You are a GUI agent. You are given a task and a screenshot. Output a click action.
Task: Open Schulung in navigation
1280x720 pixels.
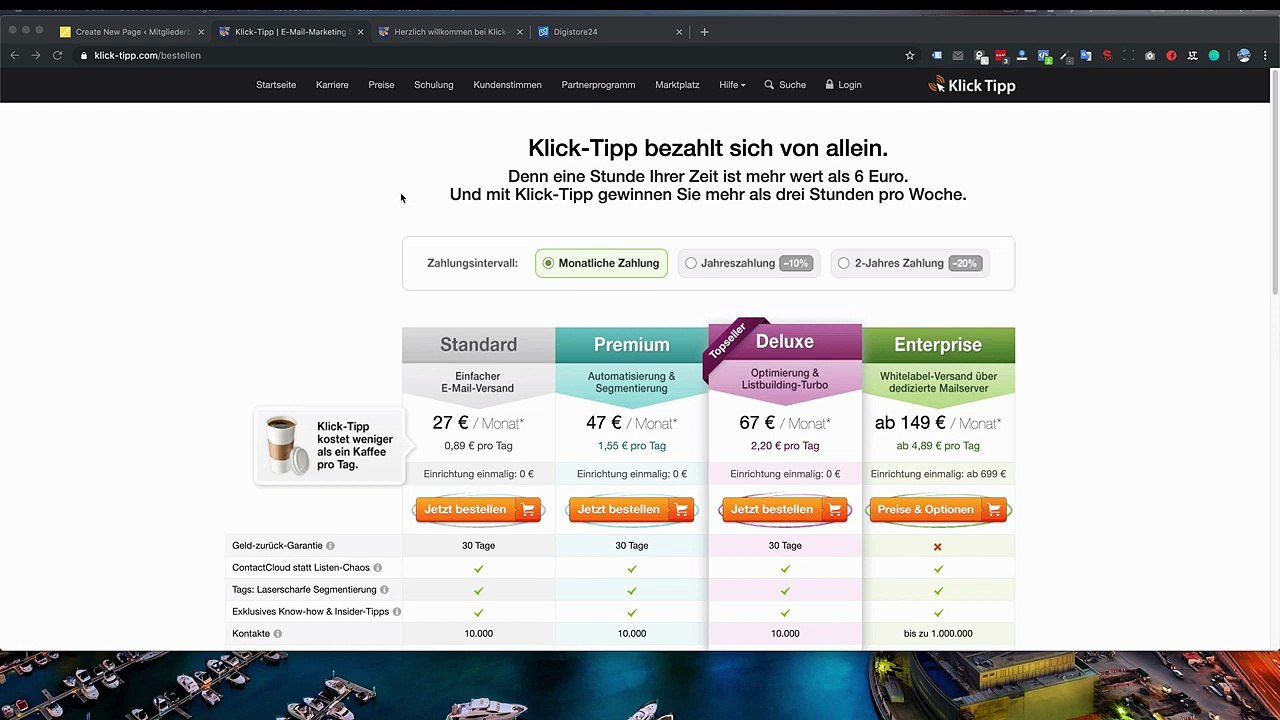[434, 85]
